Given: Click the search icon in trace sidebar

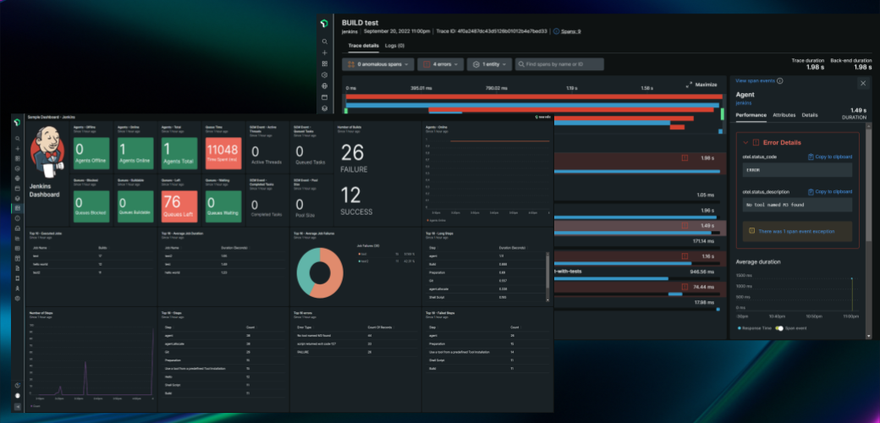Looking at the screenshot, I should pyautogui.click(x=324, y=42).
